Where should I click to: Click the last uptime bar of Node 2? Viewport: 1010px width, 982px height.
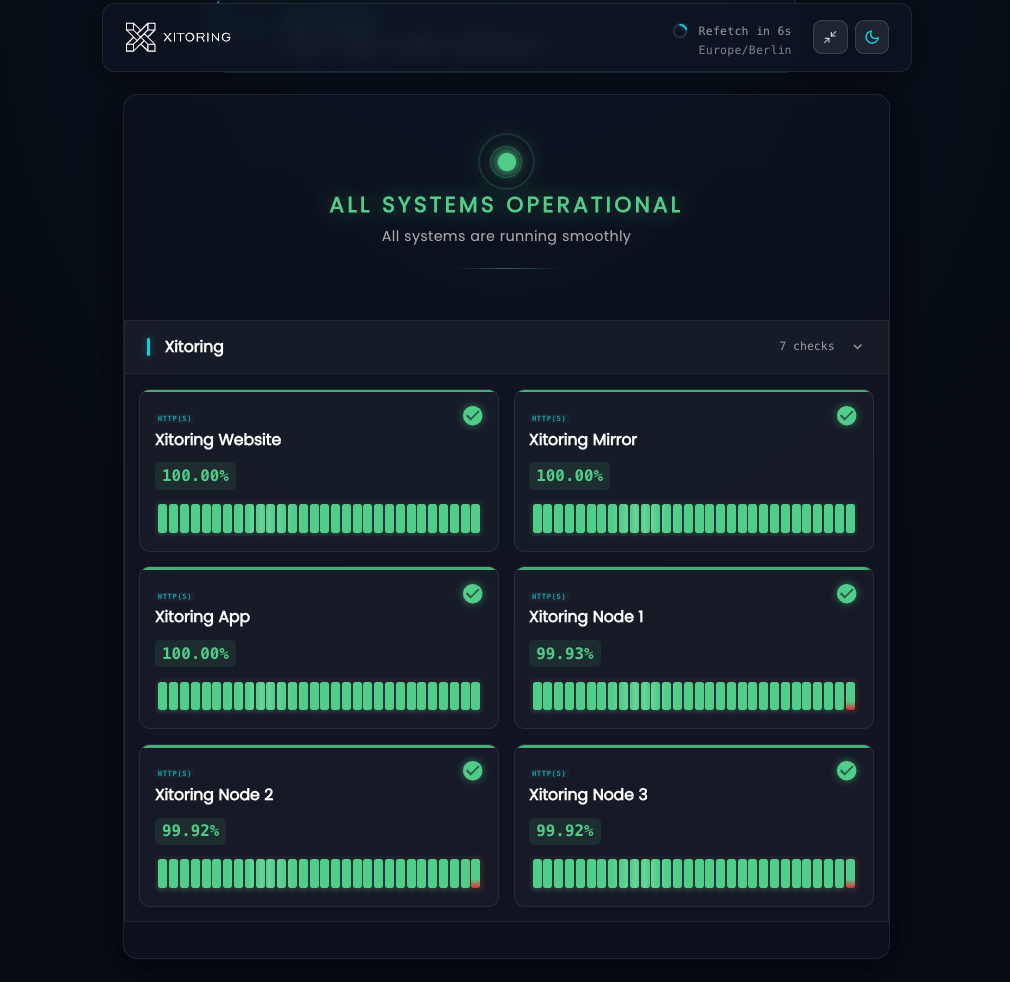pyautogui.click(x=475, y=873)
